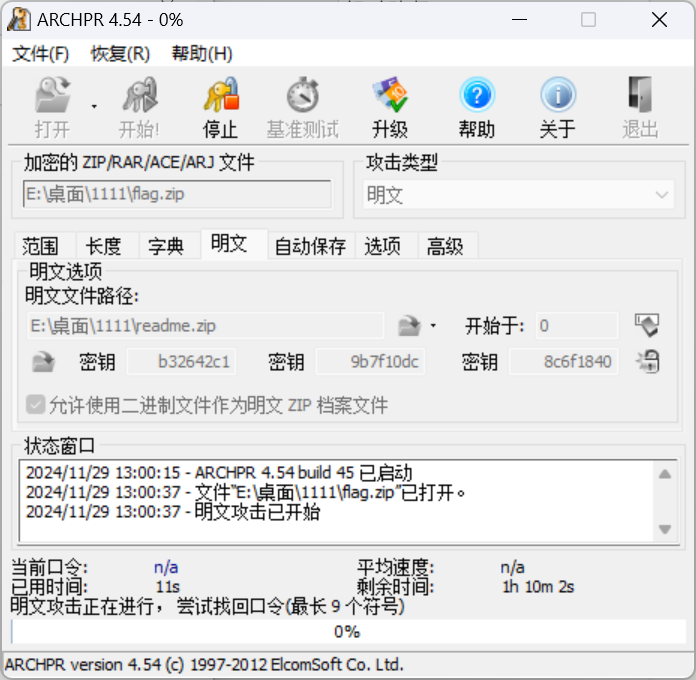Click the 平均速度 value n/a

[513, 567]
